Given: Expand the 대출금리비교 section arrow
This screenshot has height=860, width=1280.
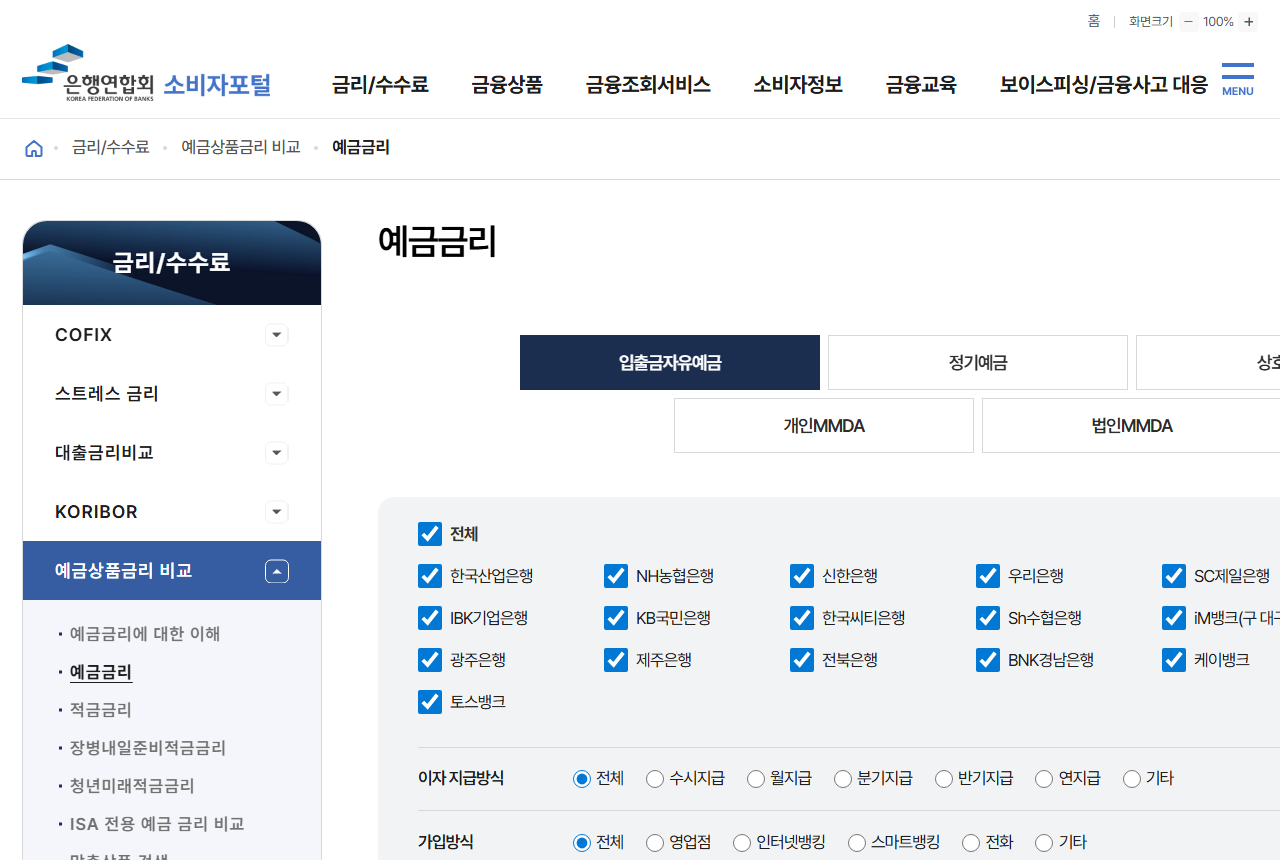Looking at the screenshot, I should tap(277, 453).
